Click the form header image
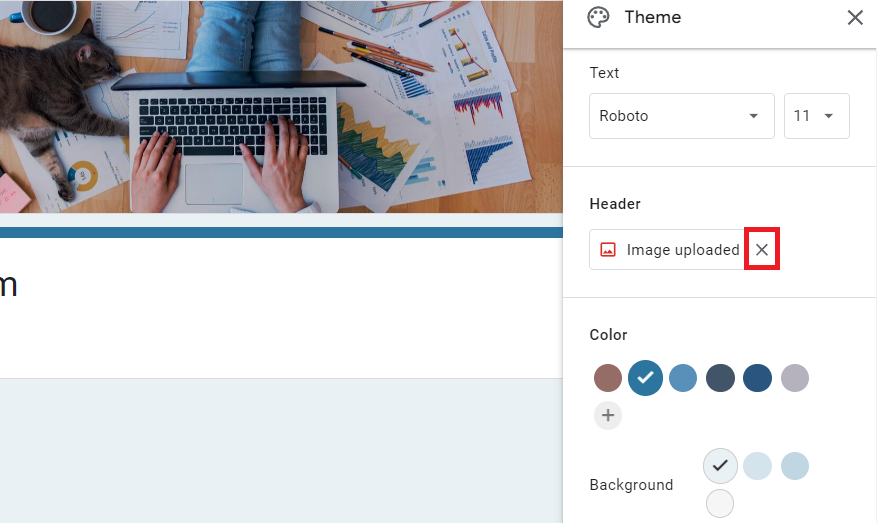 281,106
